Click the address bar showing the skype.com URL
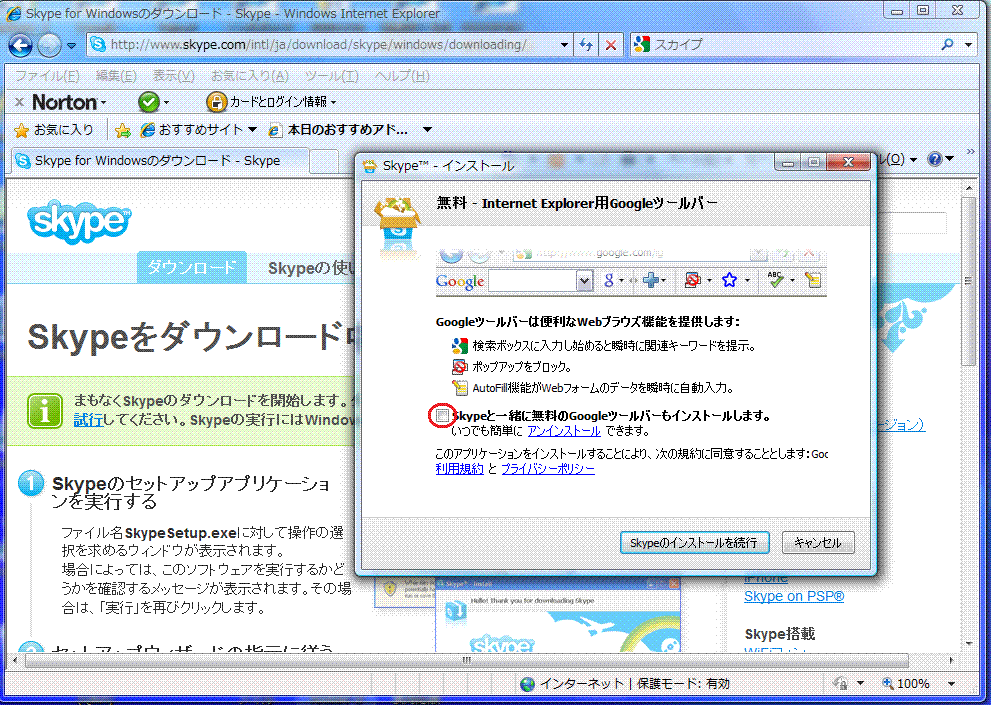 click(320, 45)
